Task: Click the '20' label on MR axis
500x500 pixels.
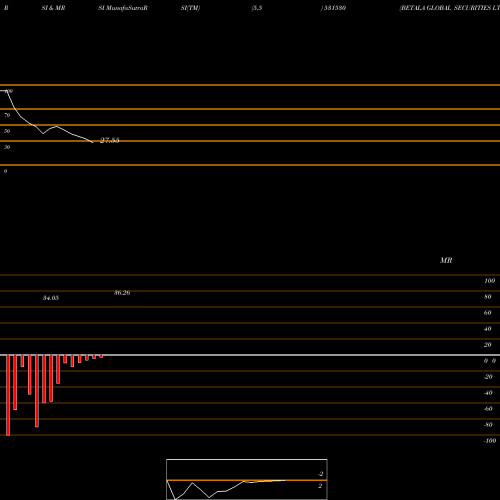Action: [488, 345]
